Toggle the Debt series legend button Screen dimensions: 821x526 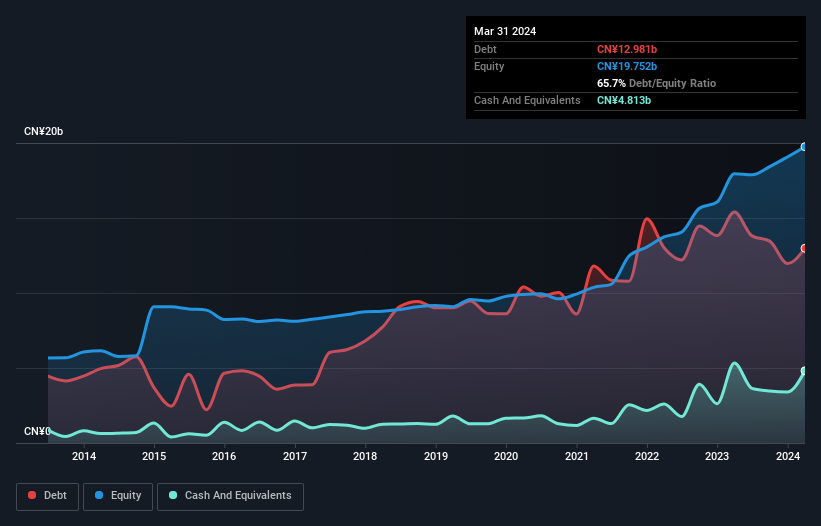(x=48, y=496)
